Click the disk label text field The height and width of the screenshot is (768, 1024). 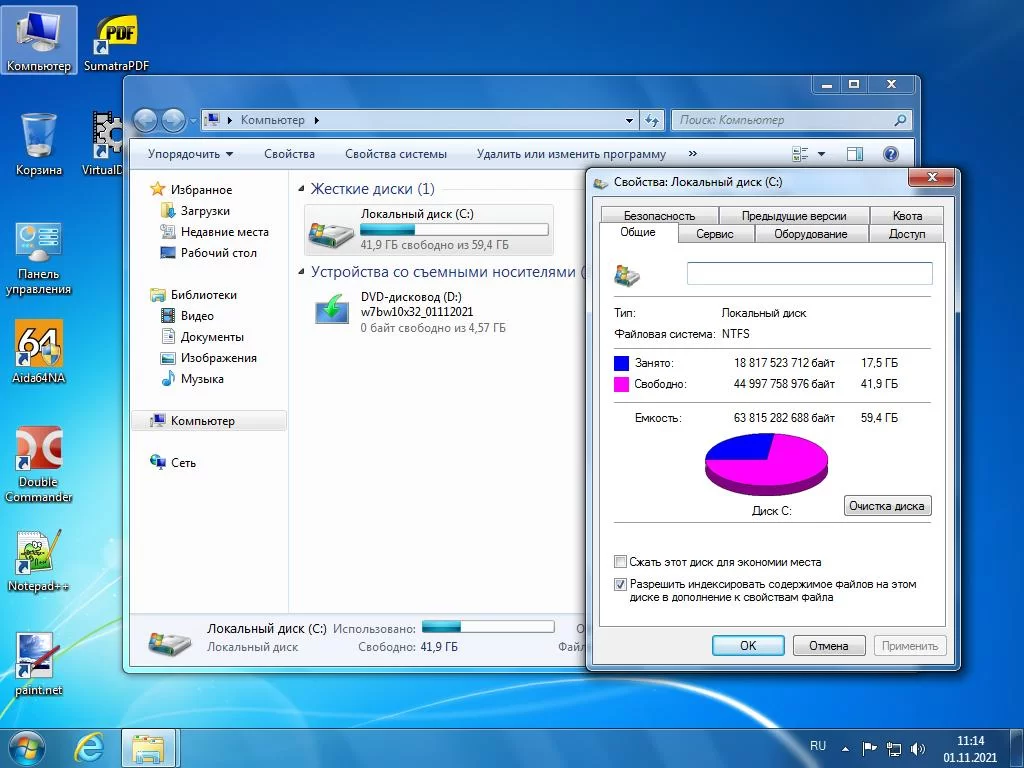click(809, 274)
